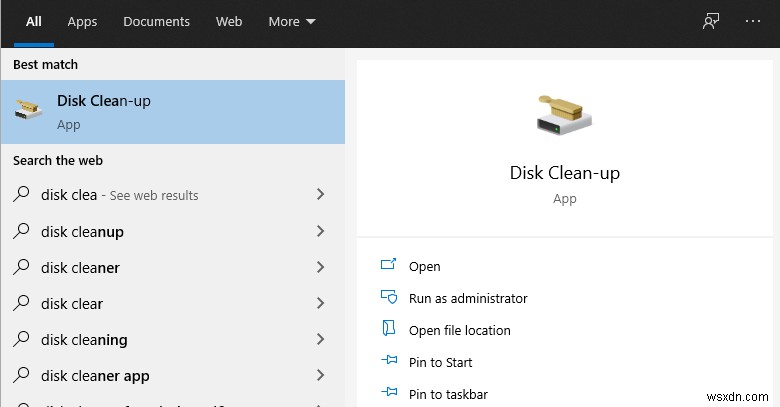Click the Open file location icon
The width and height of the screenshot is (780, 407).
click(x=389, y=330)
